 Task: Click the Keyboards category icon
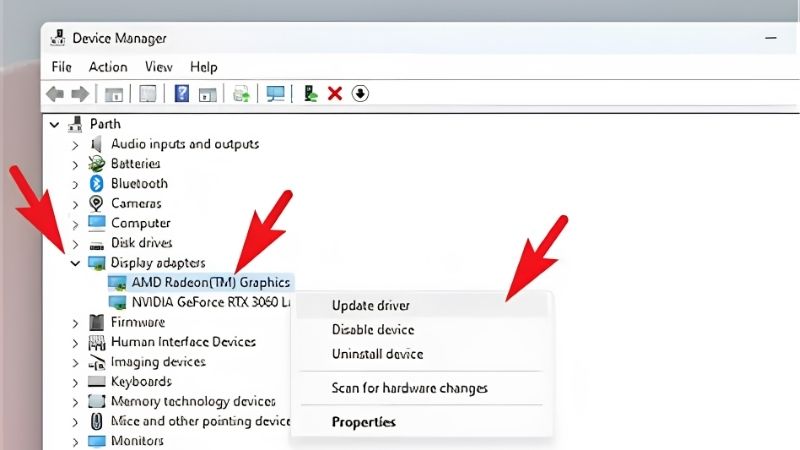coord(96,382)
